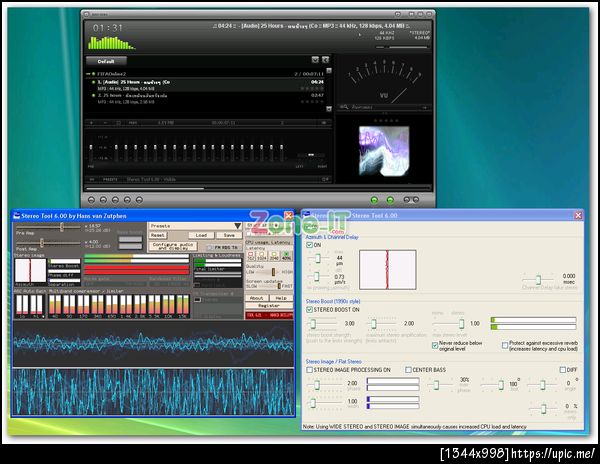Toggle the FM RDS TX checkbox
Viewport: 600px width, 464px height.
(x=210, y=247)
